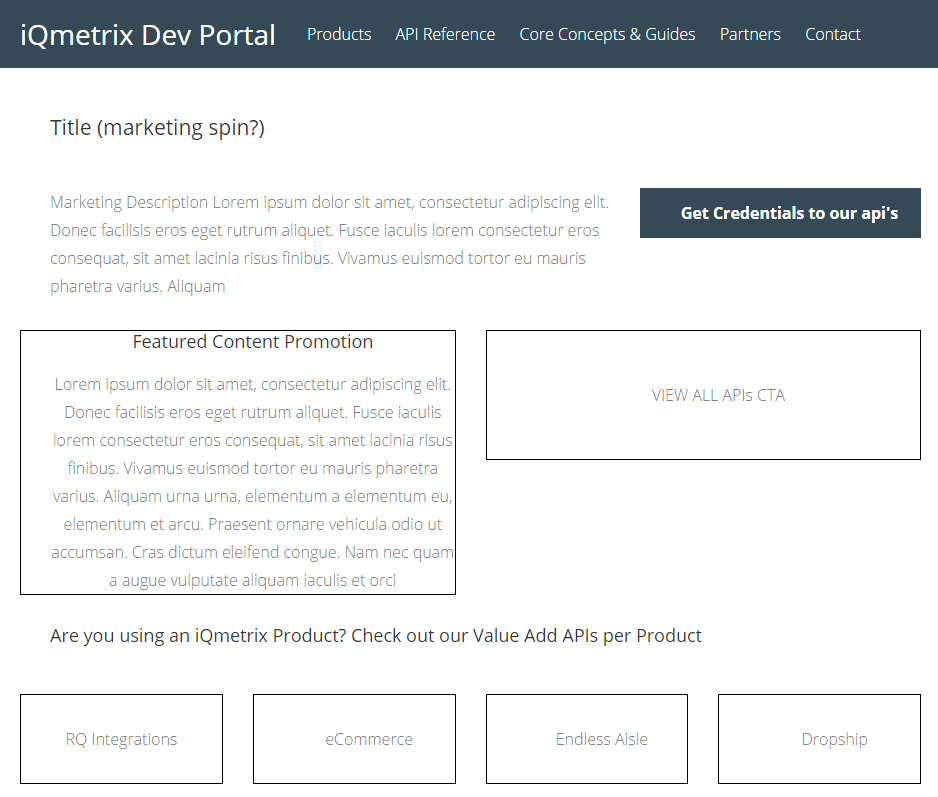Open the RQ Integrations product tile
Image resolution: width=938 pixels, height=797 pixels.
pyautogui.click(x=121, y=739)
